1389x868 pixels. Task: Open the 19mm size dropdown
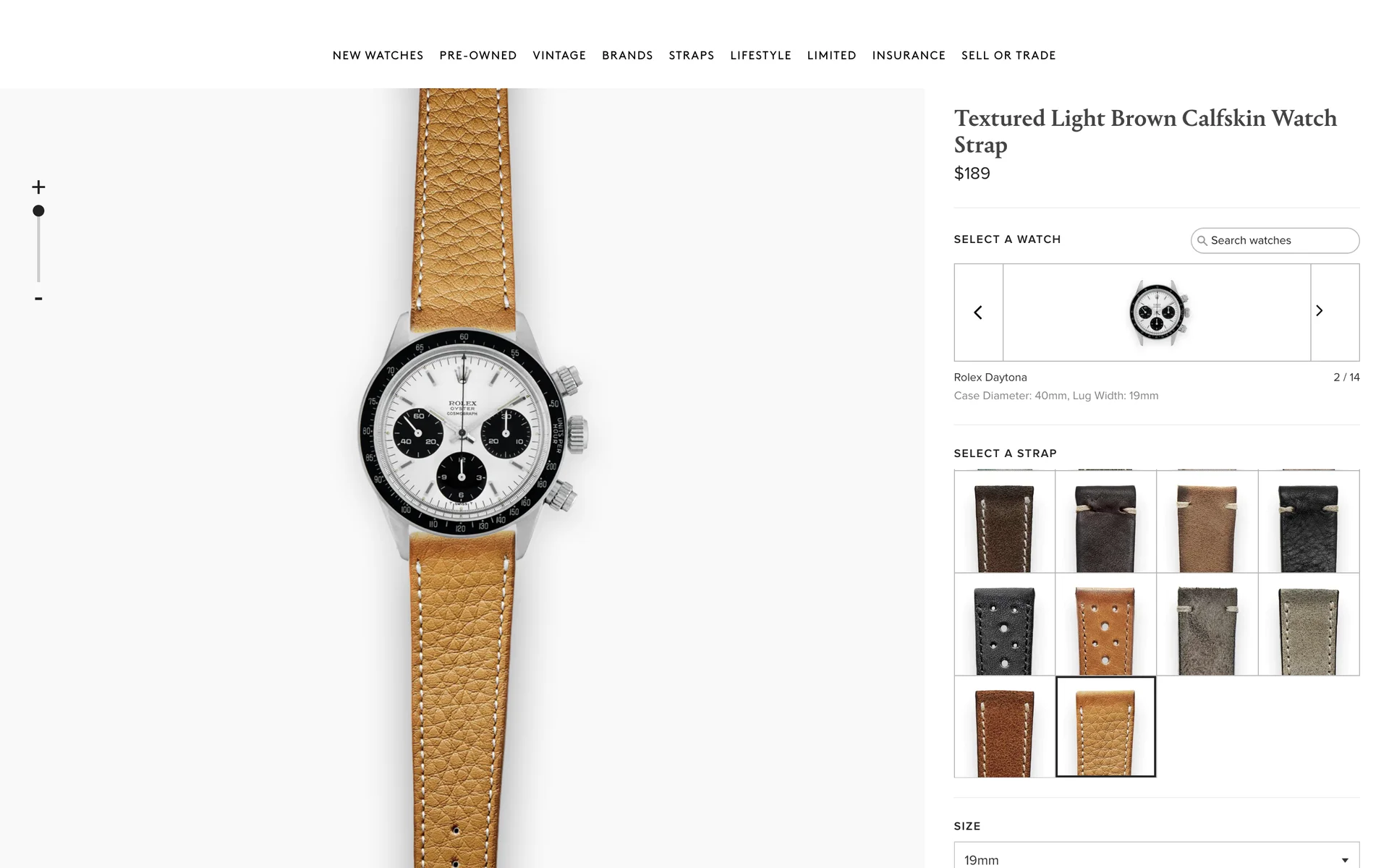click(1157, 857)
